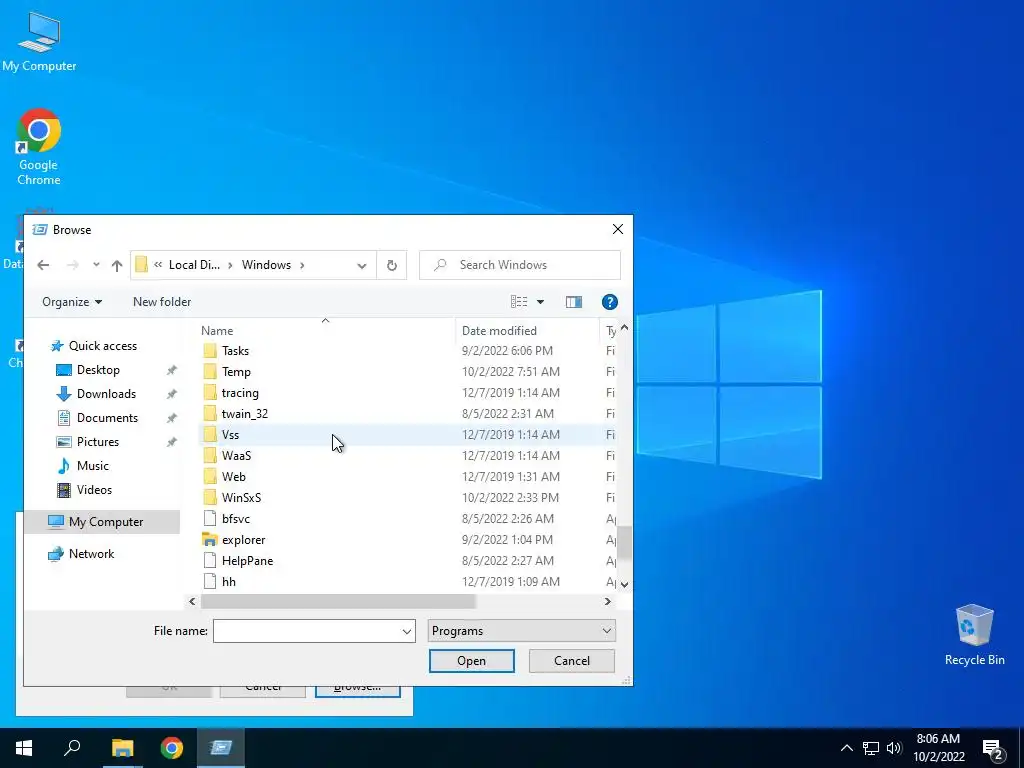The image size is (1024, 768).
Task: Select the tracing folder icon
Action: pos(210,392)
